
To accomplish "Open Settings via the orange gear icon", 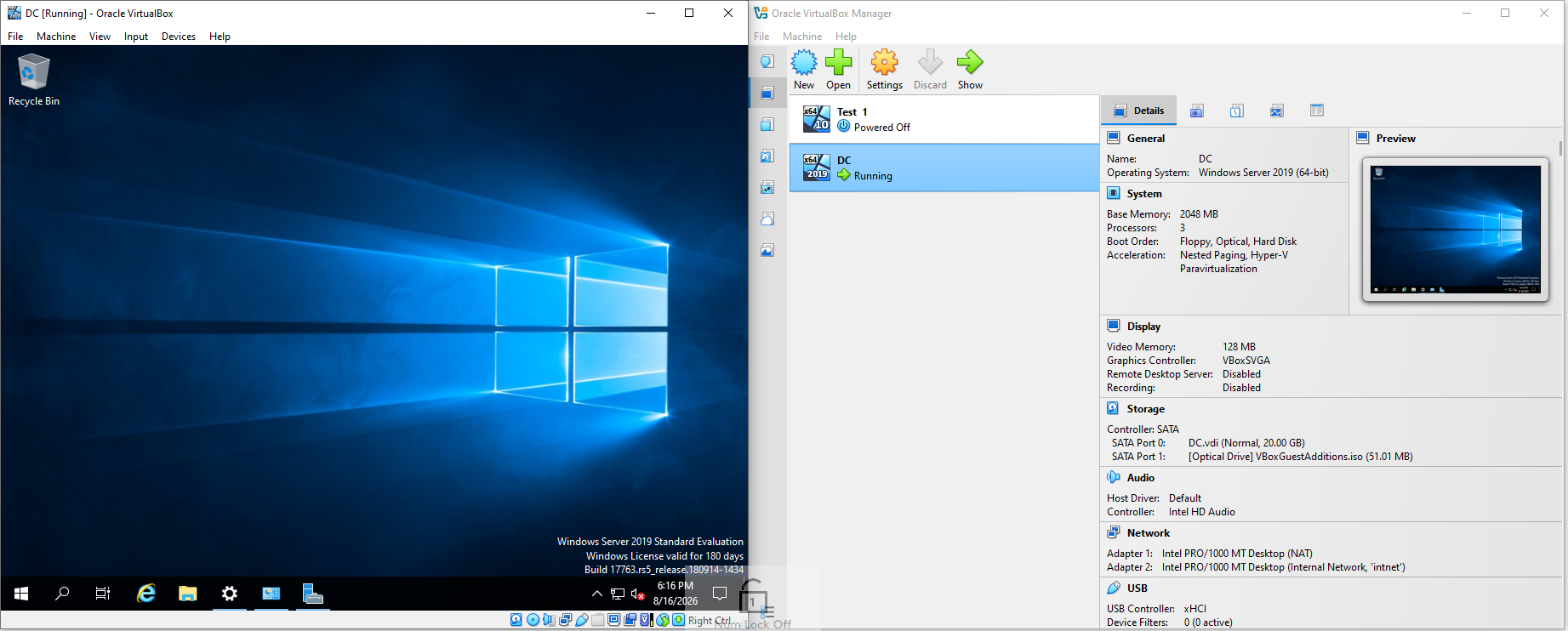I will pos(885,62).
